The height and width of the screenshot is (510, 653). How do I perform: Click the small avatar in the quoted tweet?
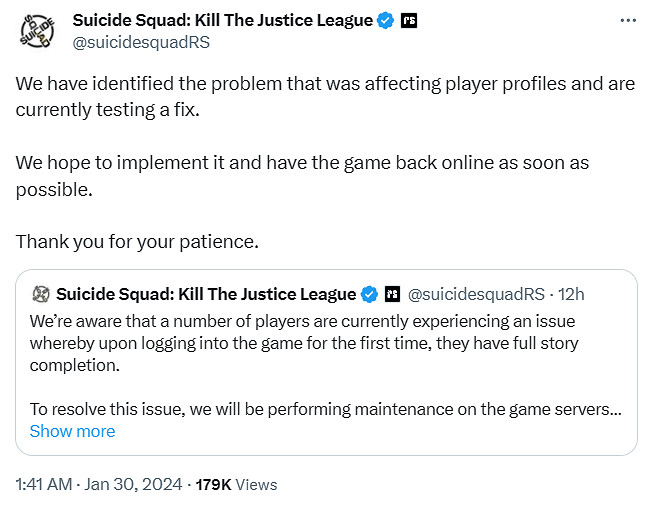click(41, 294)
